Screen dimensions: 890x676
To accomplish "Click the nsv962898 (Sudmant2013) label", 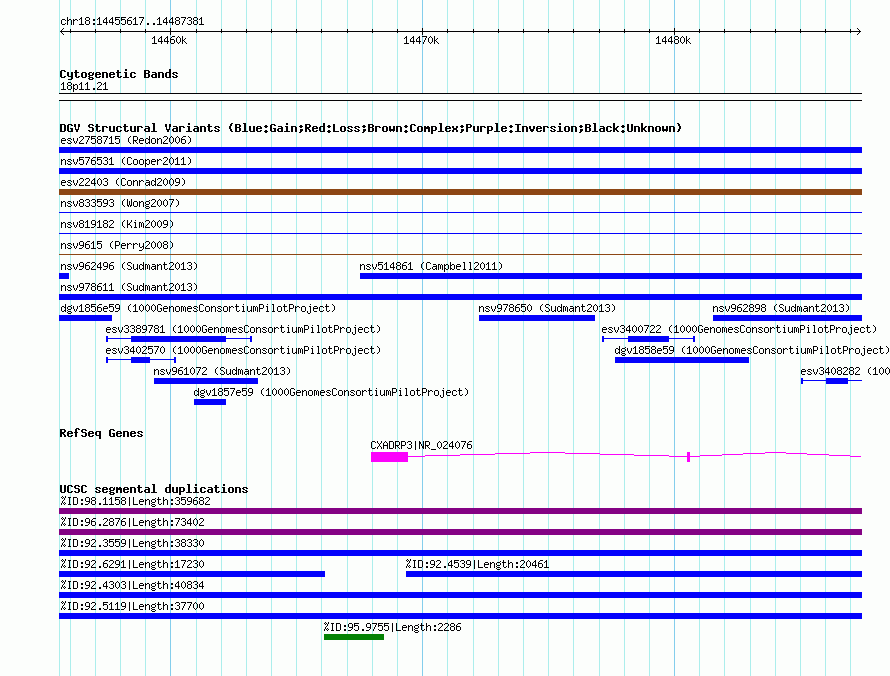I will [x=781, y=308].
